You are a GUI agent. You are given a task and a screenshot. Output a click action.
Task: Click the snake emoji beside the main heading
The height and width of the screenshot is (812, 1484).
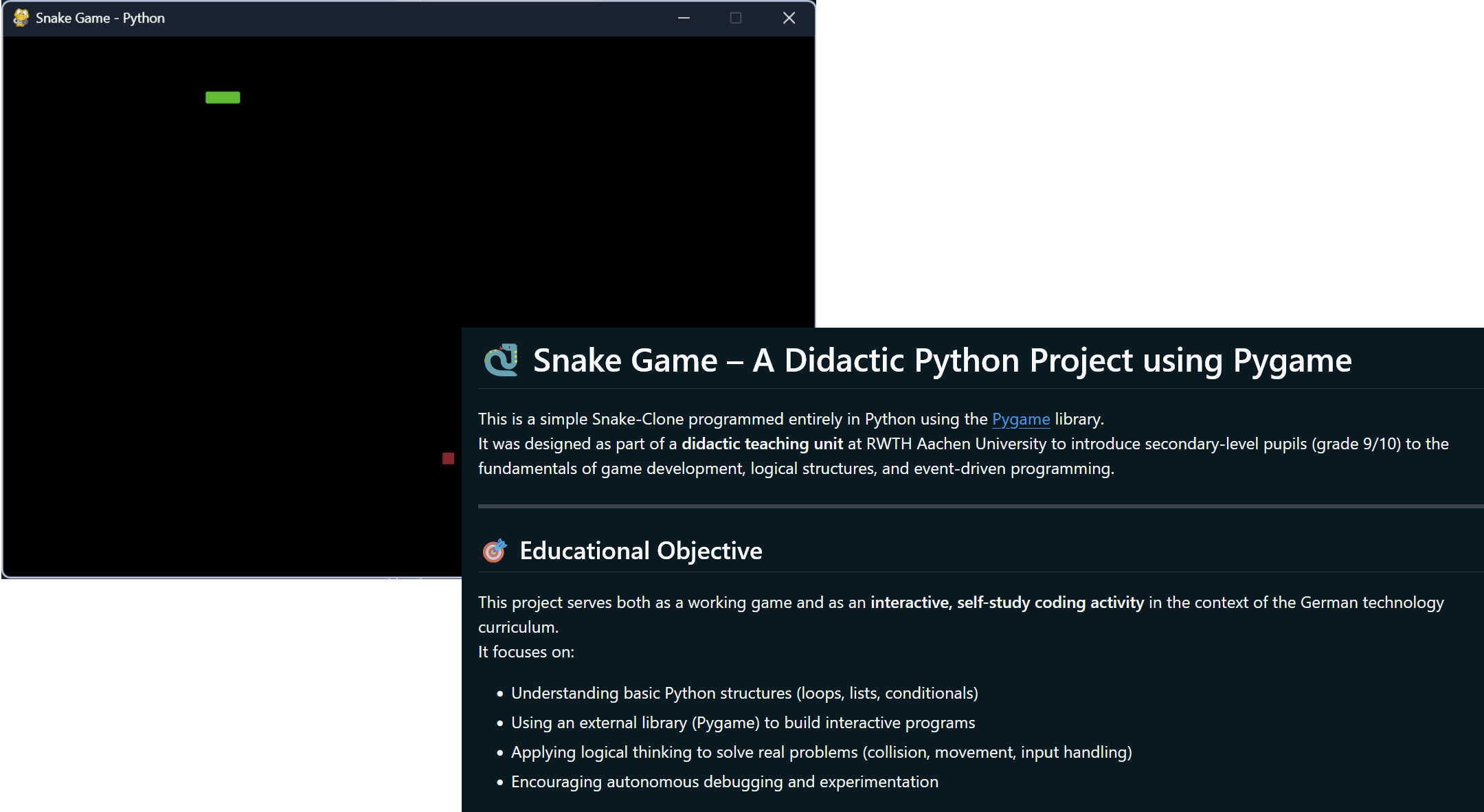click(501, 360)
